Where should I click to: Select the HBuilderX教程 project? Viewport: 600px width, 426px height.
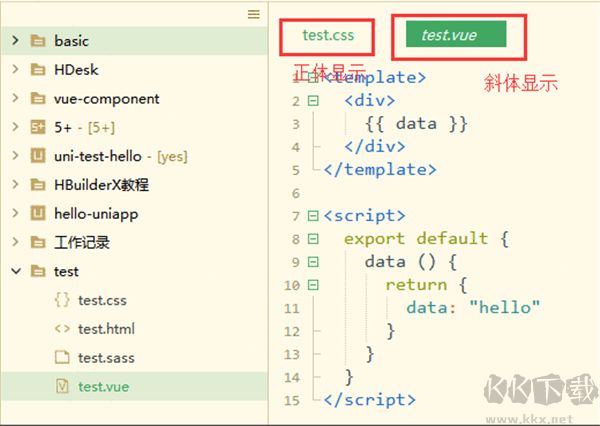pos(102,186)
